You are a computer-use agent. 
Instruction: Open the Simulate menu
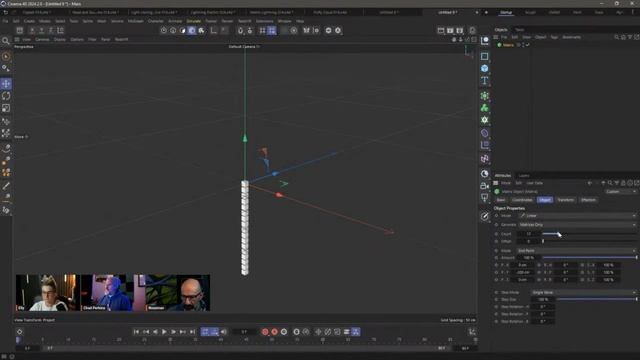pyautogui.click(x=193, y=21)
